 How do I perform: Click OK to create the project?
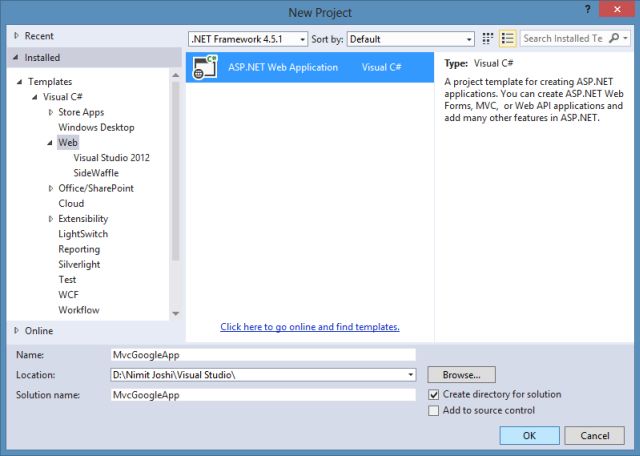(x=529, y=436)
